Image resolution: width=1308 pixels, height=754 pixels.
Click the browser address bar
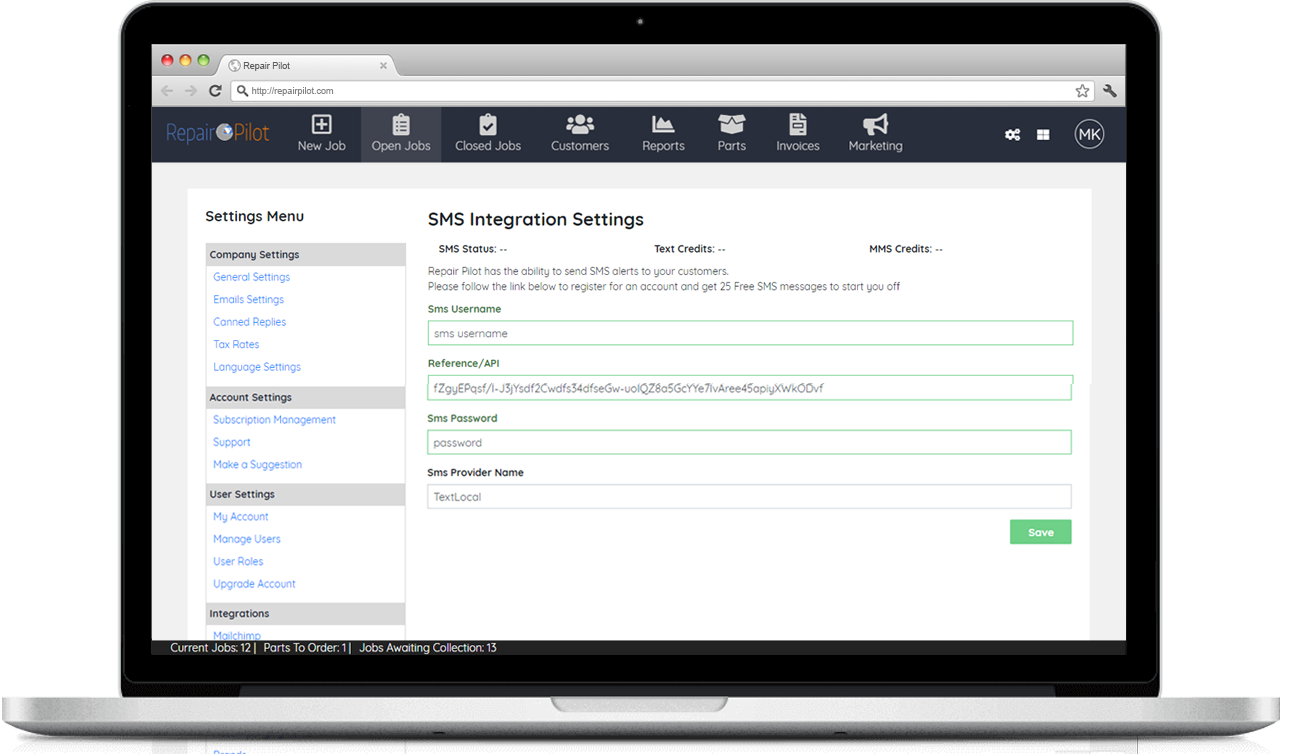(662, 91)
